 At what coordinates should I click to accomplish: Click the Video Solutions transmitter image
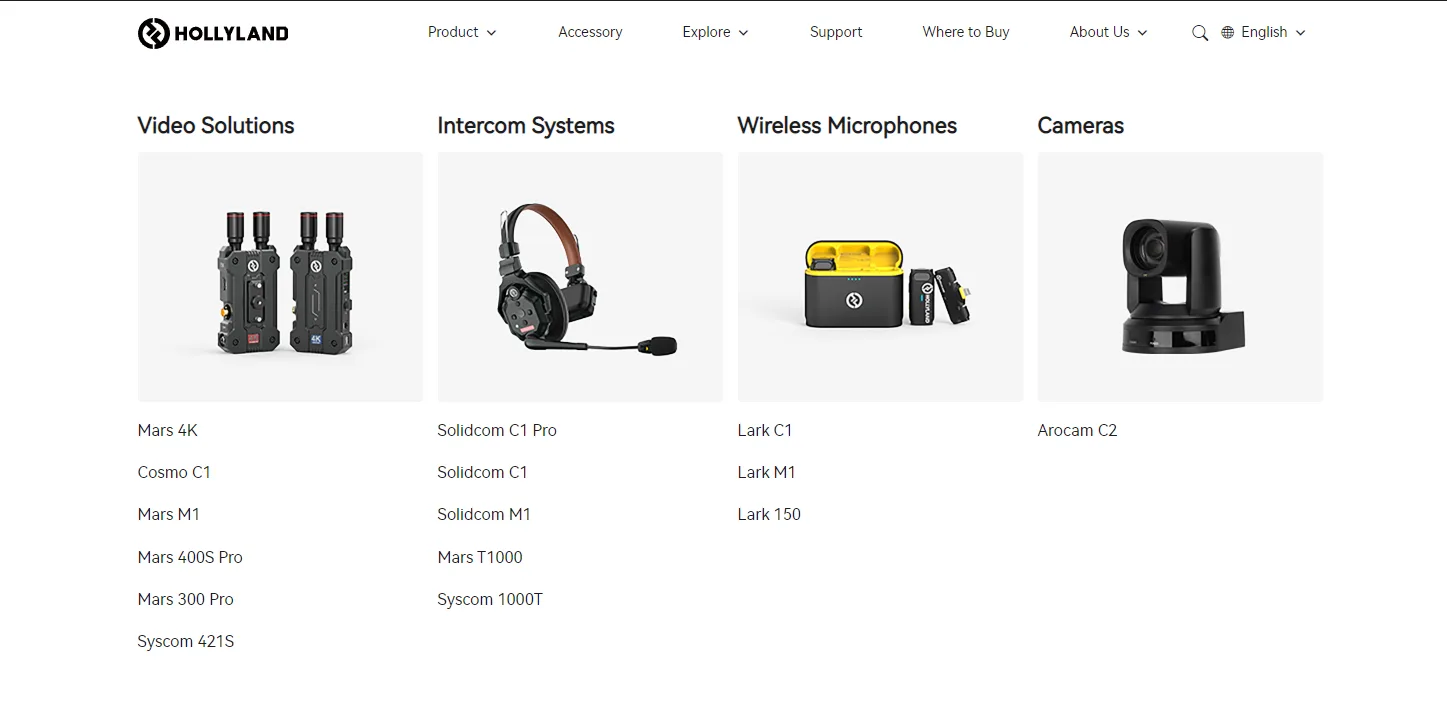tap(280, 277)
